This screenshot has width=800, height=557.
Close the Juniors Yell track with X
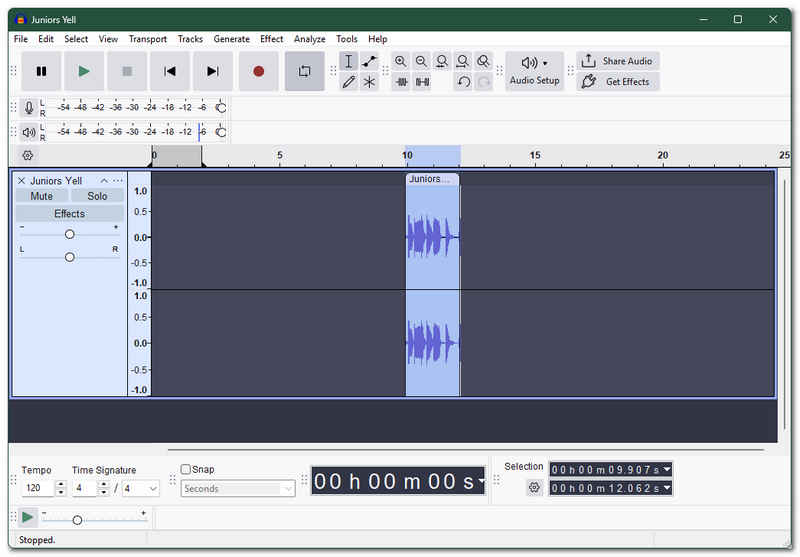click(x=21, y=181)
